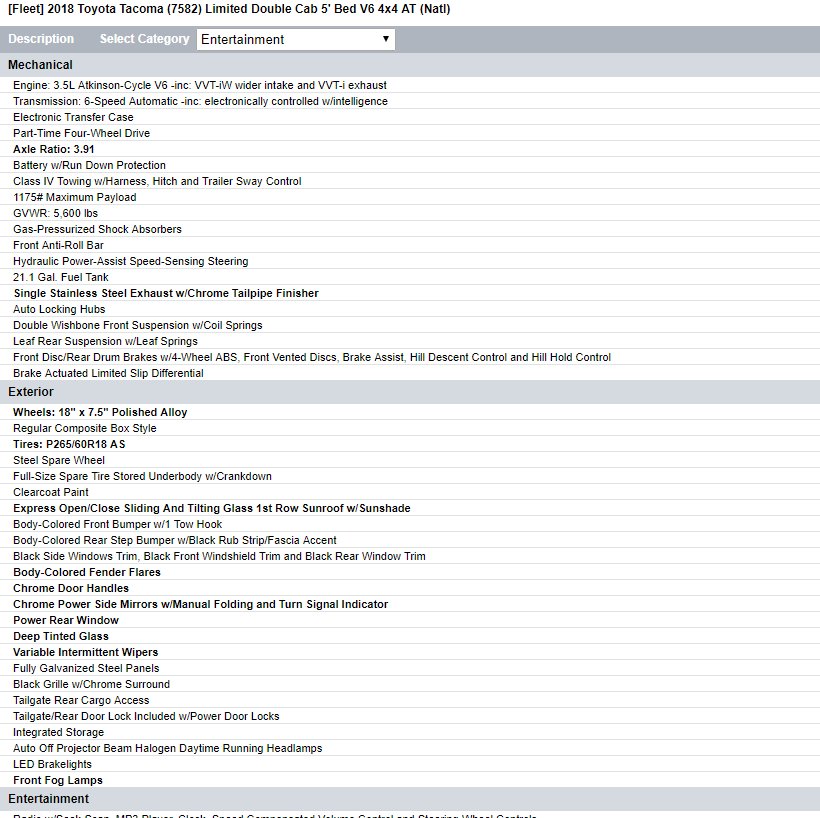Select 'Leaf Rear Suspension w/Leaf Springs' row
Viewport: 820px width, 818px height.
[x=410, y=342]
